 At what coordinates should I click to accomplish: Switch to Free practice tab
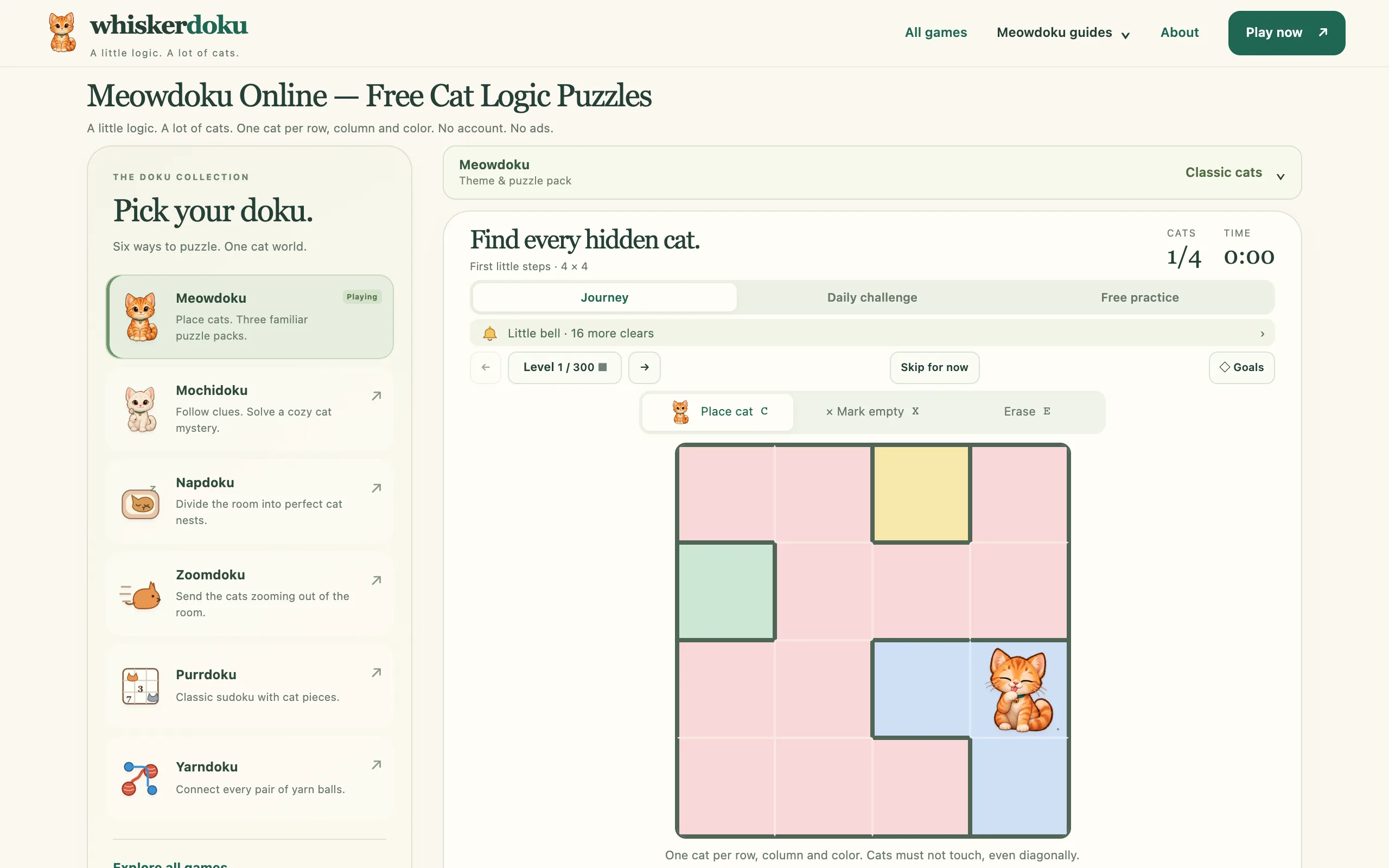(1139, 297)
